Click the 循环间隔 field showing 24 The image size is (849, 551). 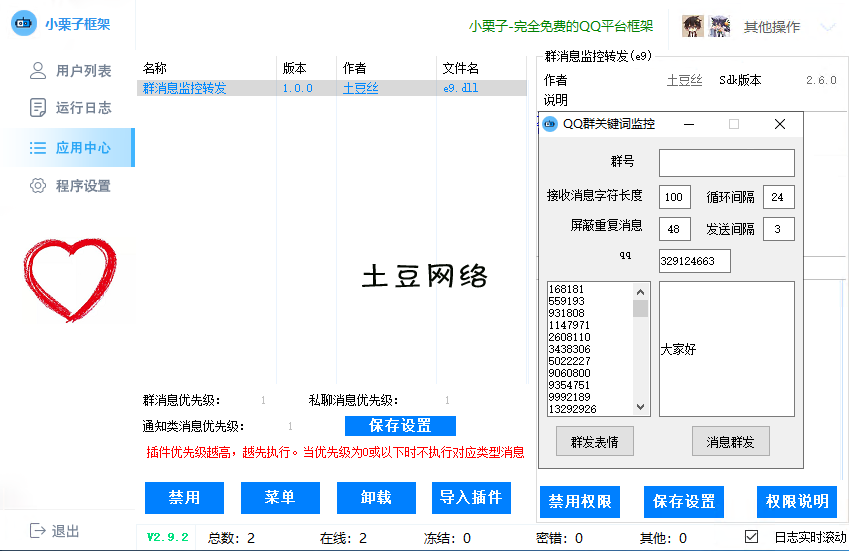[779, 197]
